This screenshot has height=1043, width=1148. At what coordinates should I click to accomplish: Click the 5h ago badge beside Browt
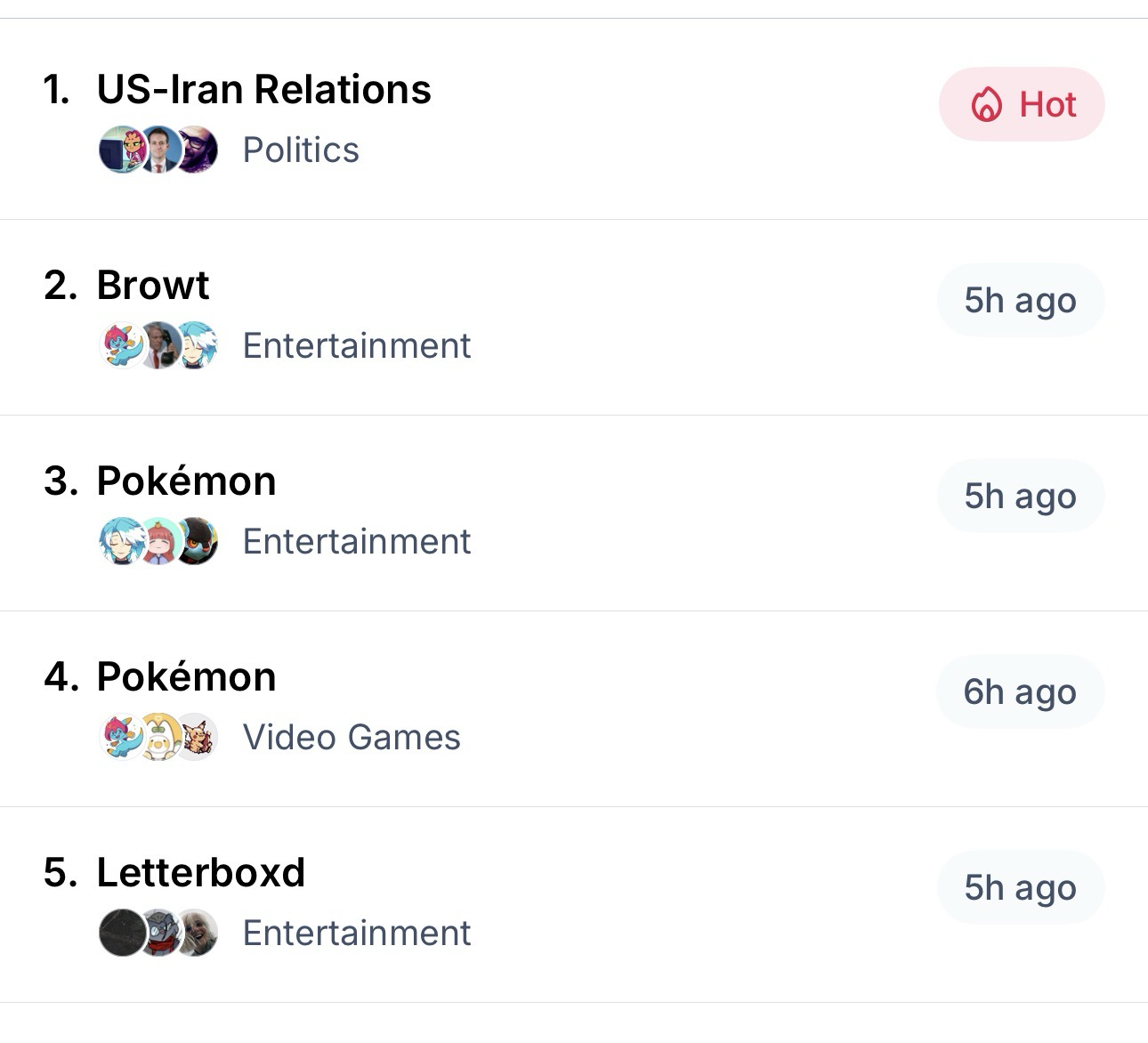tap(1020, 301)
